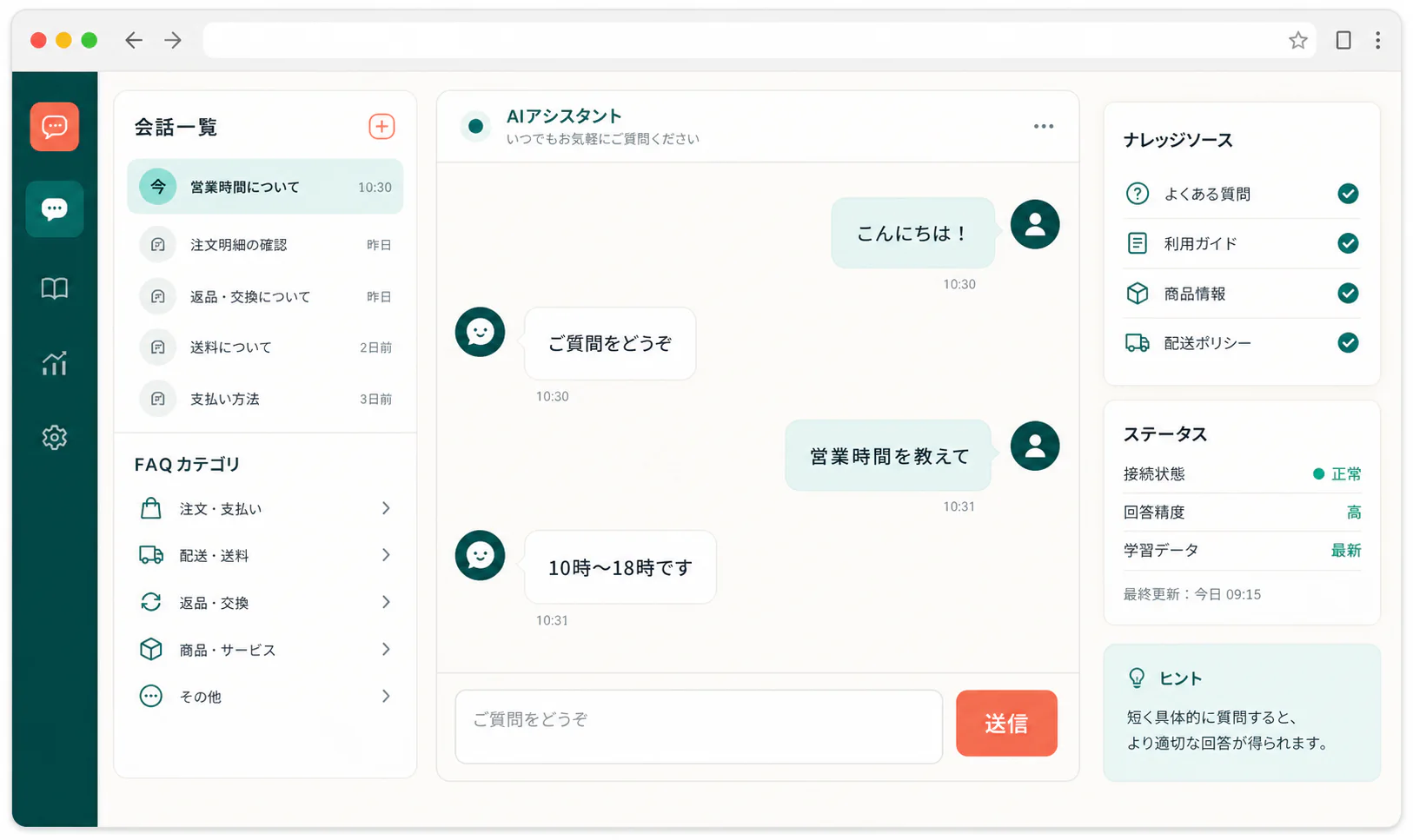Expand the 返品・交換 category chevron
The height and width of the screenshot is (840, 1413).
point(386,602)
